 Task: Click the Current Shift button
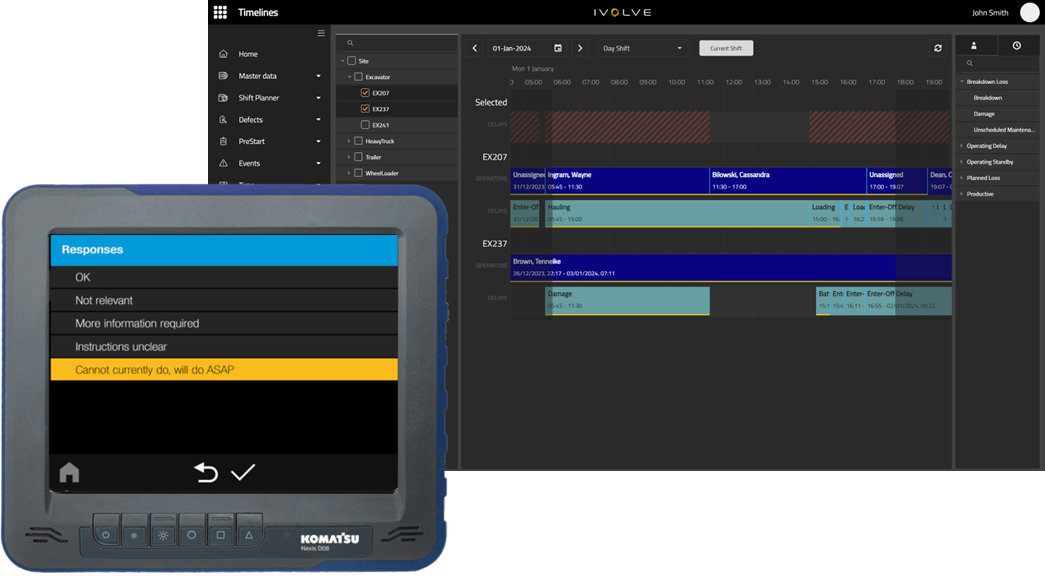(x=726, y=48)
